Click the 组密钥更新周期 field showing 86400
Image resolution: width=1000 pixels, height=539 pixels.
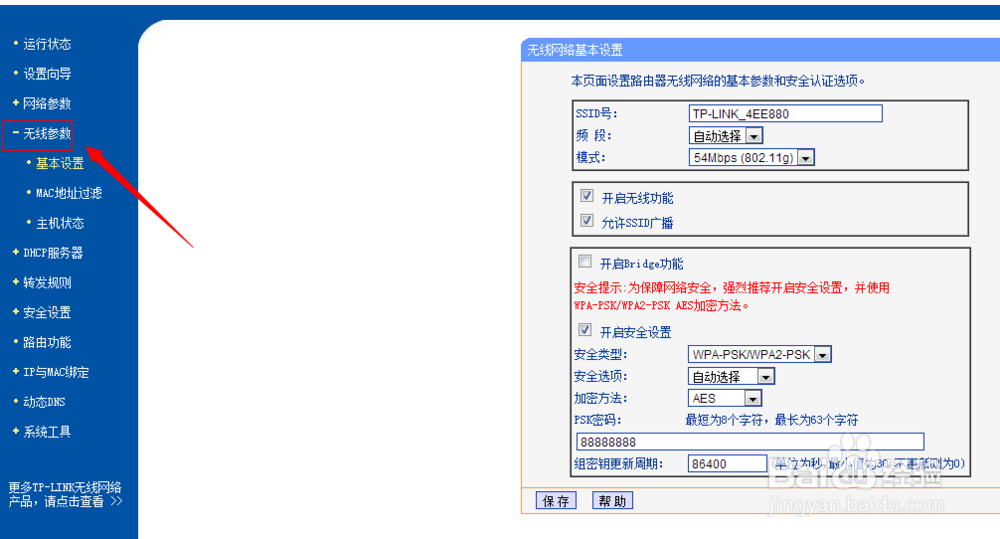point(727,464)
